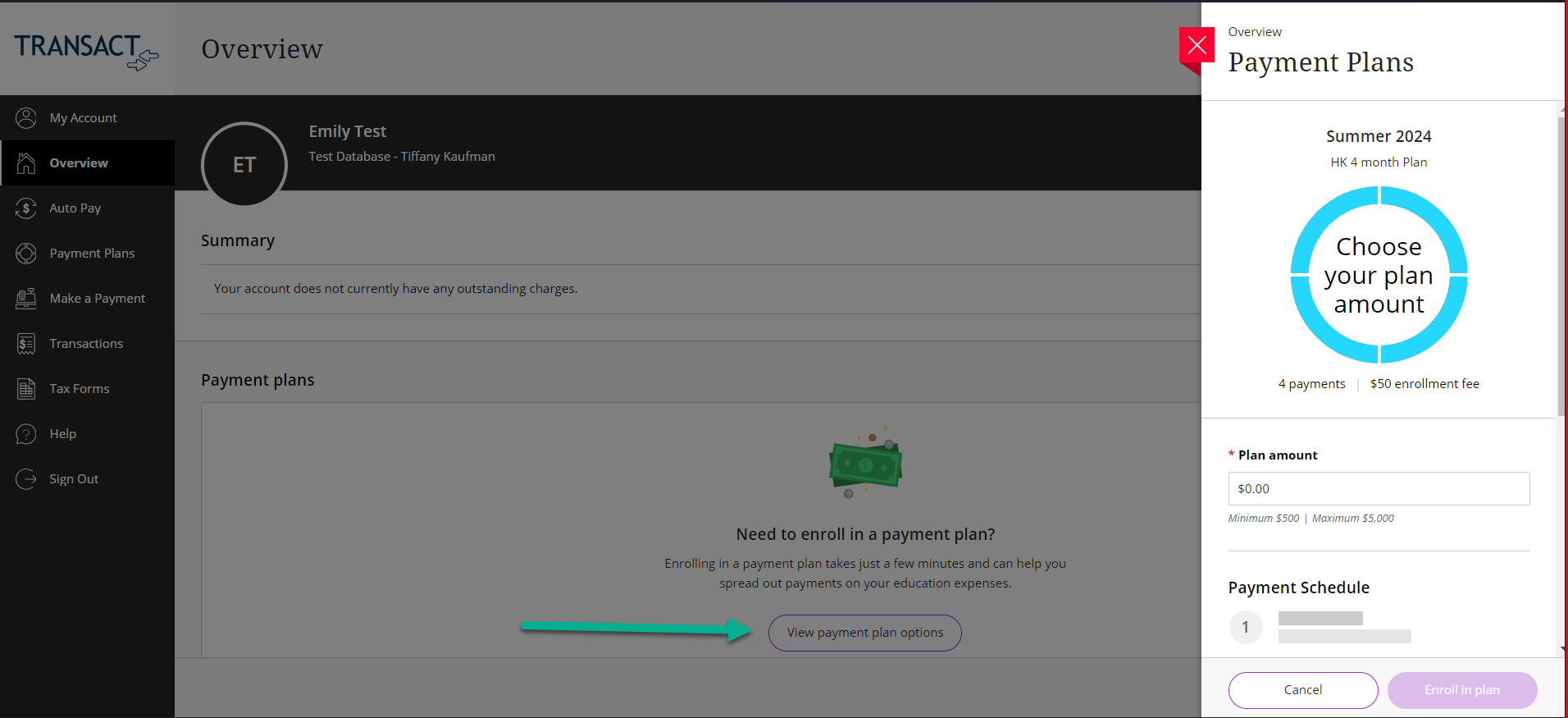Click the Transact logo
This screenshot has width=1568, height=718.
86,51
